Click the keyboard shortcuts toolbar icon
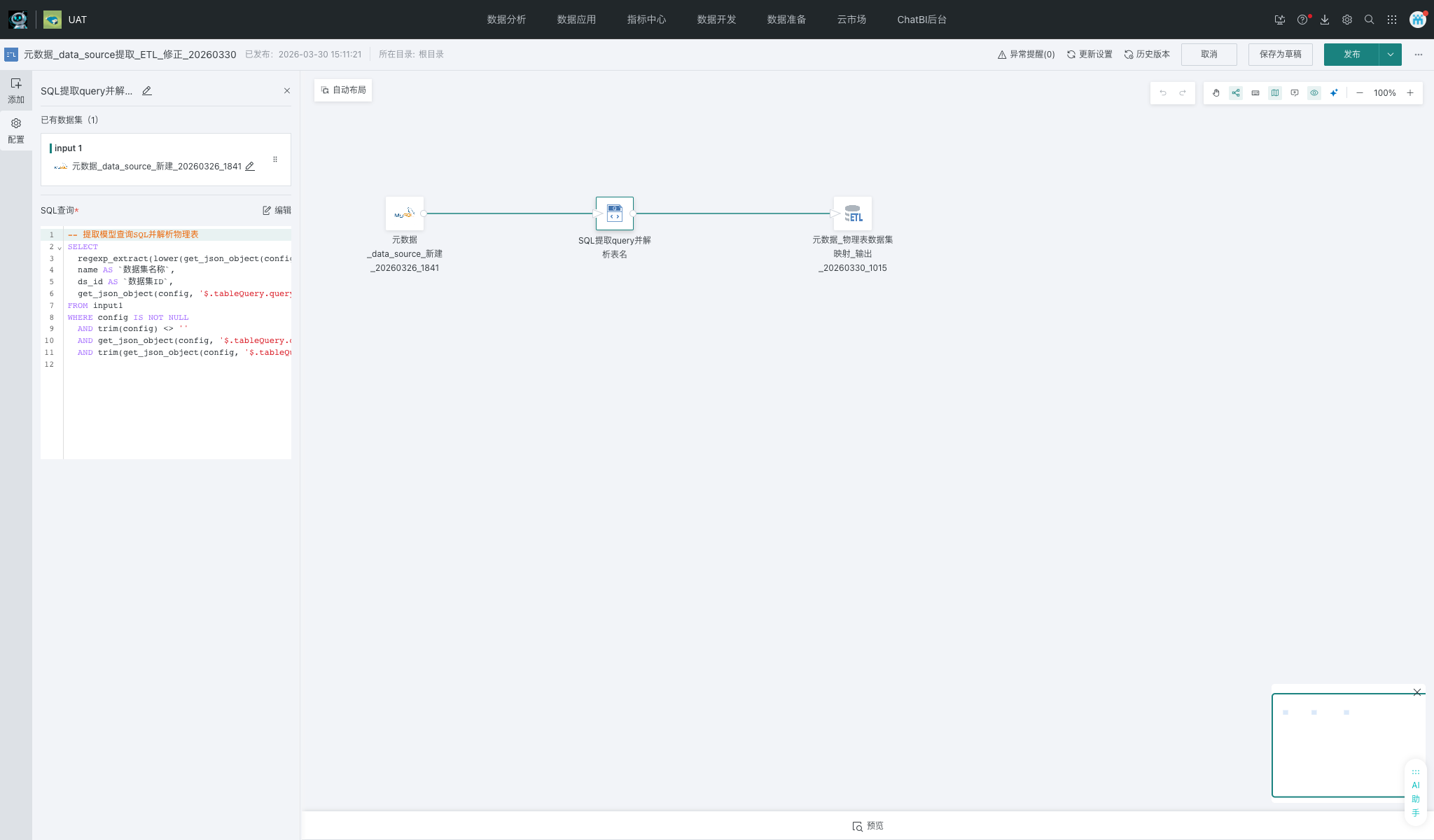Screen dimensions: 1434x840 1255,93
